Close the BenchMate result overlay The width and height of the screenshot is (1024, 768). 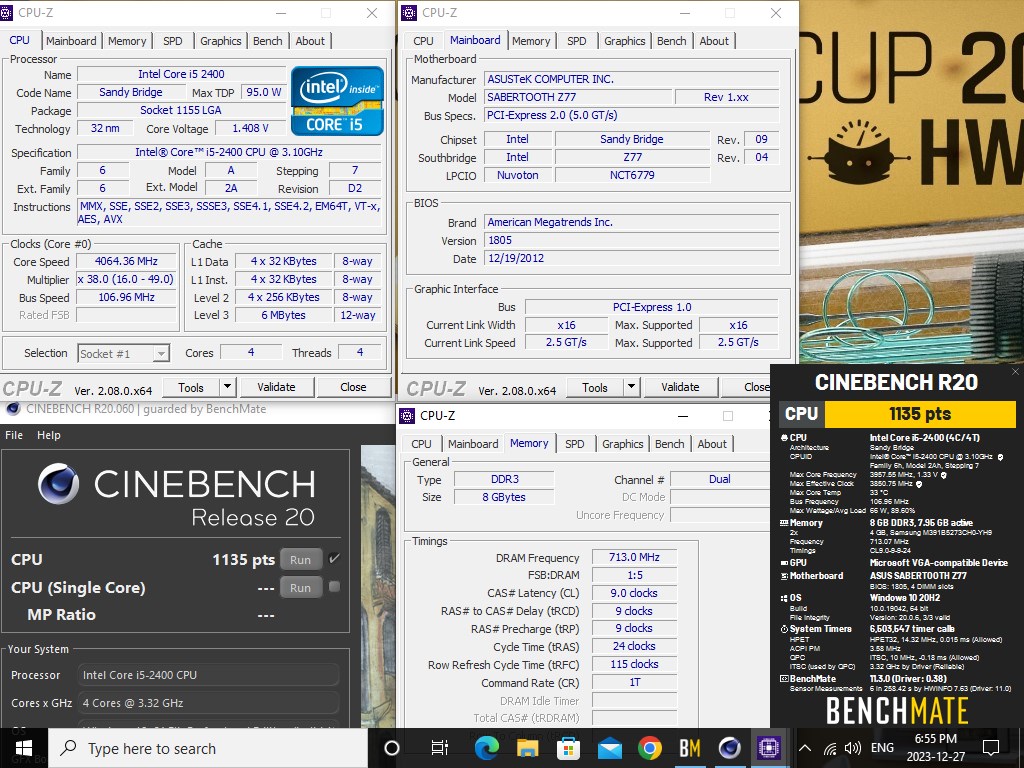tap(1015, 372)
